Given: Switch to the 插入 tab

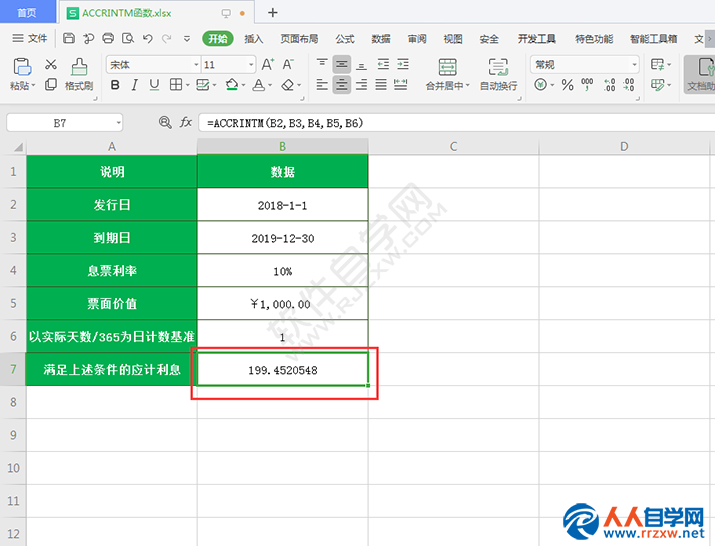Looking at the screenshot, I should pos(254,39).
